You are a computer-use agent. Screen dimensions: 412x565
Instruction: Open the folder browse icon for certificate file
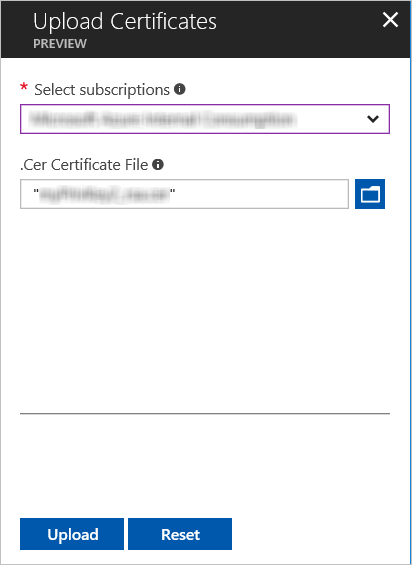pyautogui.click(x=370, y=194)
